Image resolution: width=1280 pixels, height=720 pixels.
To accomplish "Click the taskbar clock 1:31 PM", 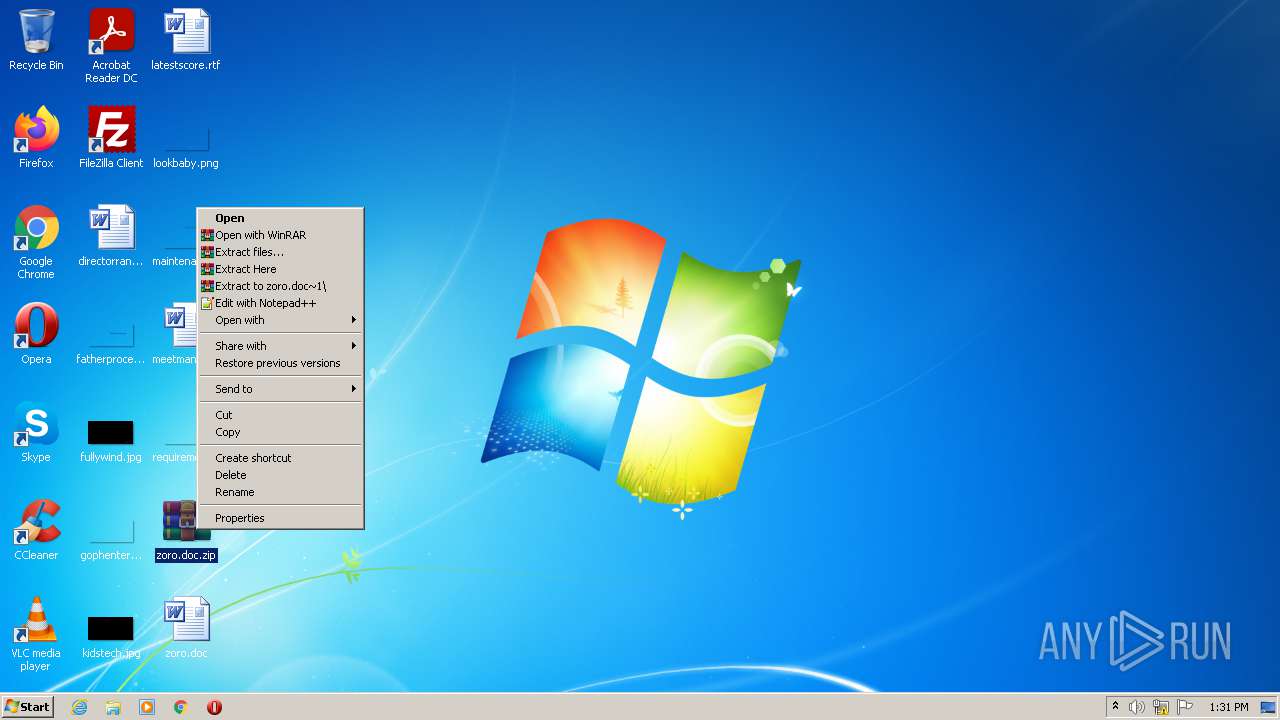I will (x=1228, y=707).
